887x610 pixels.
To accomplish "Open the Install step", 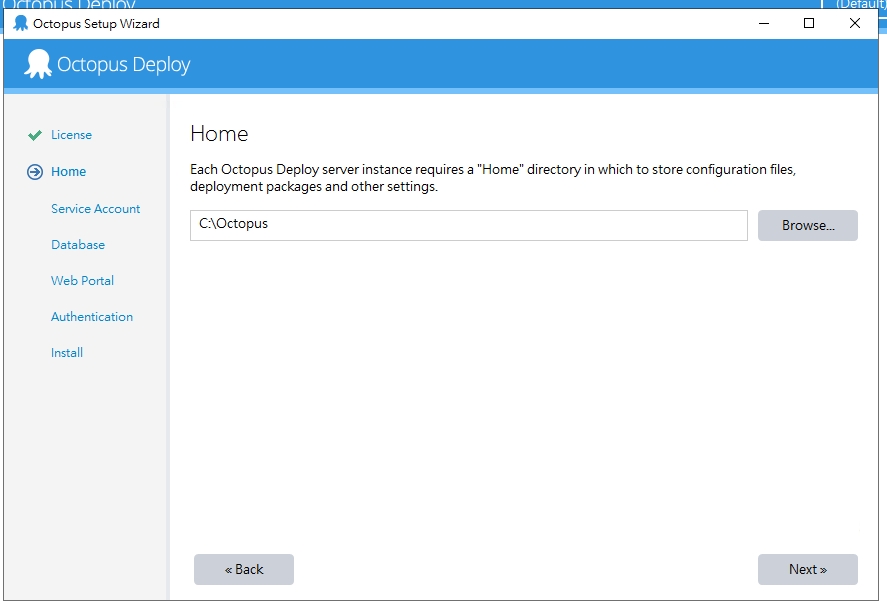I will click(67, 353).
